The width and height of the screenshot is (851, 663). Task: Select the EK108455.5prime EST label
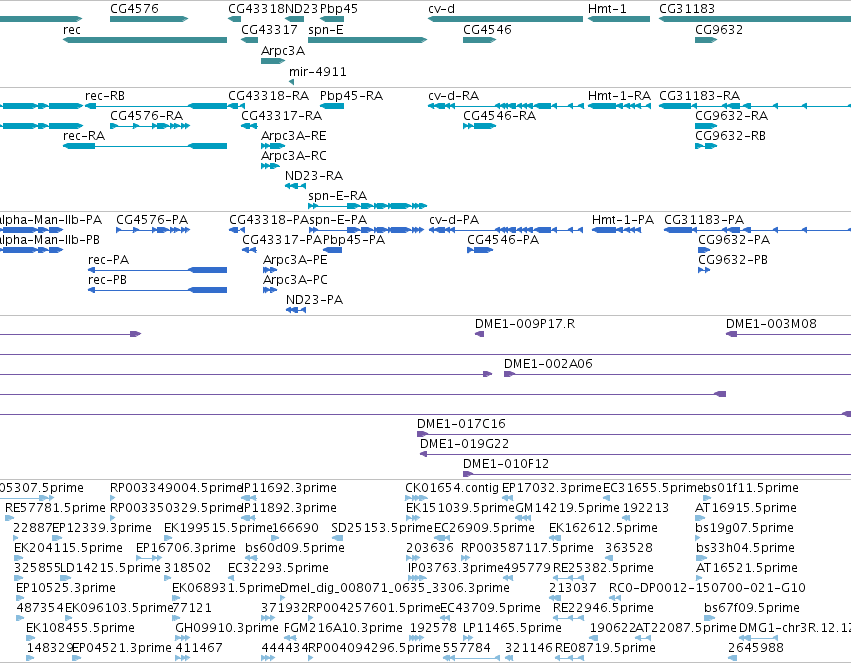[80, 628]
